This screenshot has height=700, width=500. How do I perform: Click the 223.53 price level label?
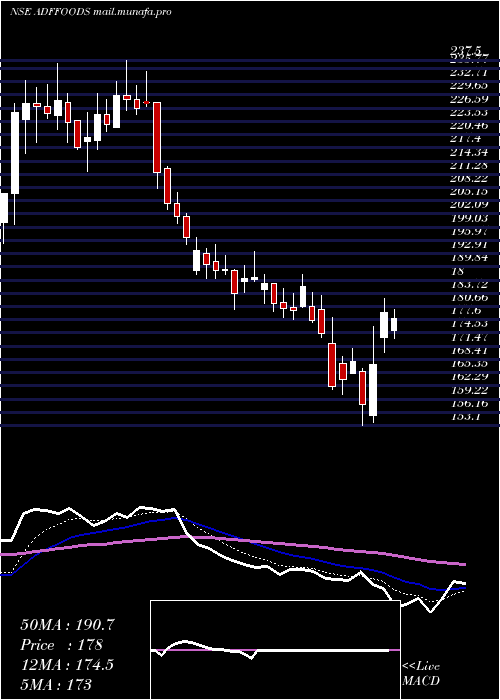(x=469, y=112)
